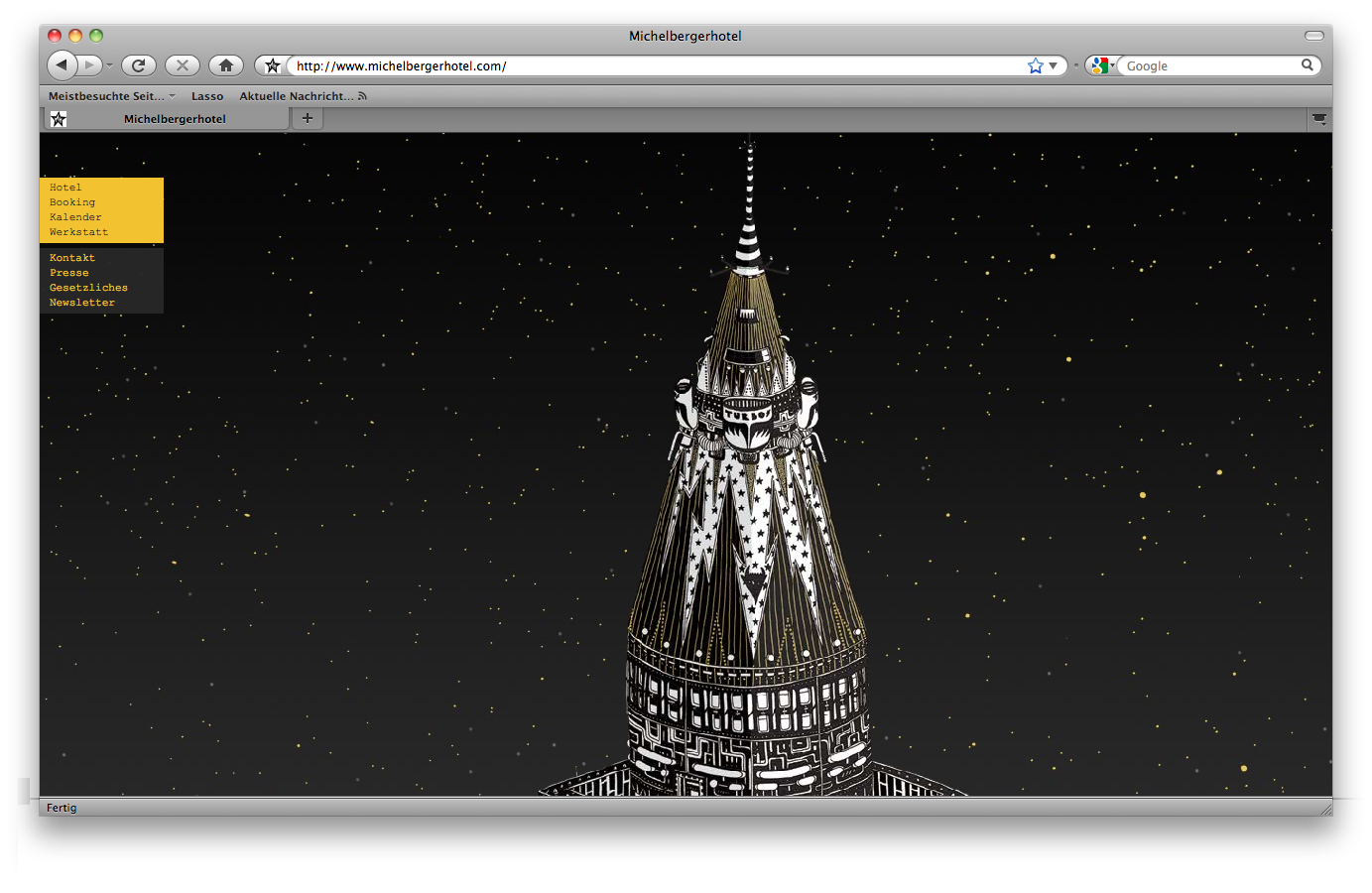This screenshot has height=893, width=1372.
Task: Toggle the toolbar pill button in title bar
Action: click(x=1313, y=36)
